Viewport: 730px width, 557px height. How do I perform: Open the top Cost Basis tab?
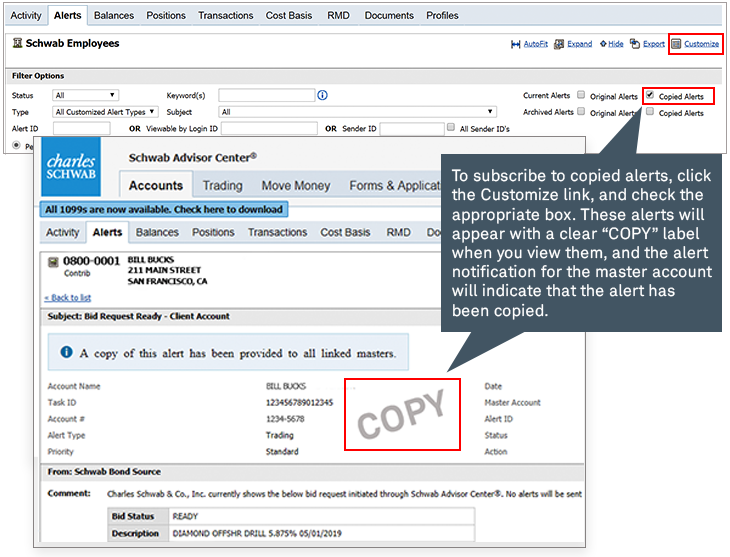[x=289, y=15]
